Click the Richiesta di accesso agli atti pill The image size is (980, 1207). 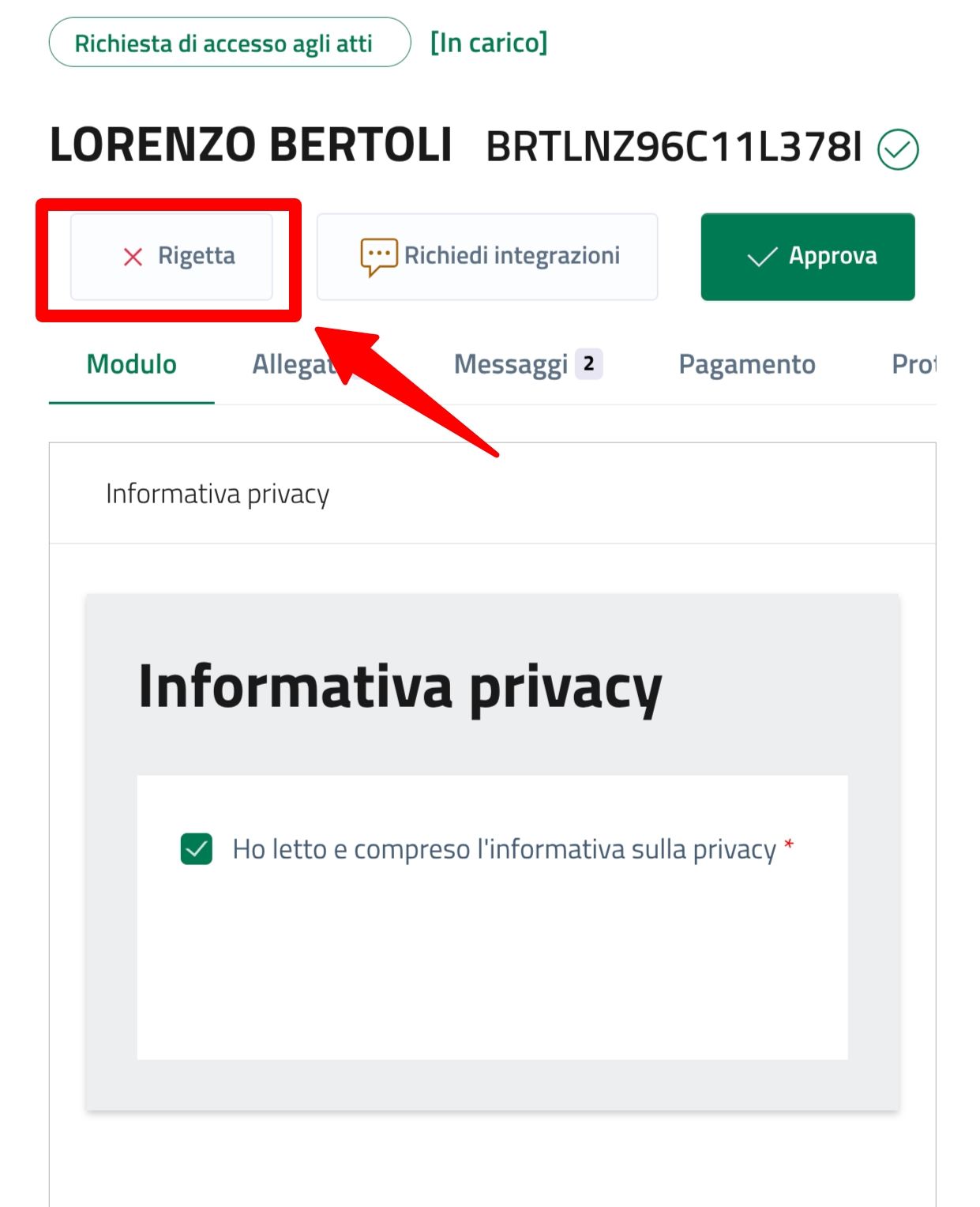coord(229,43)
